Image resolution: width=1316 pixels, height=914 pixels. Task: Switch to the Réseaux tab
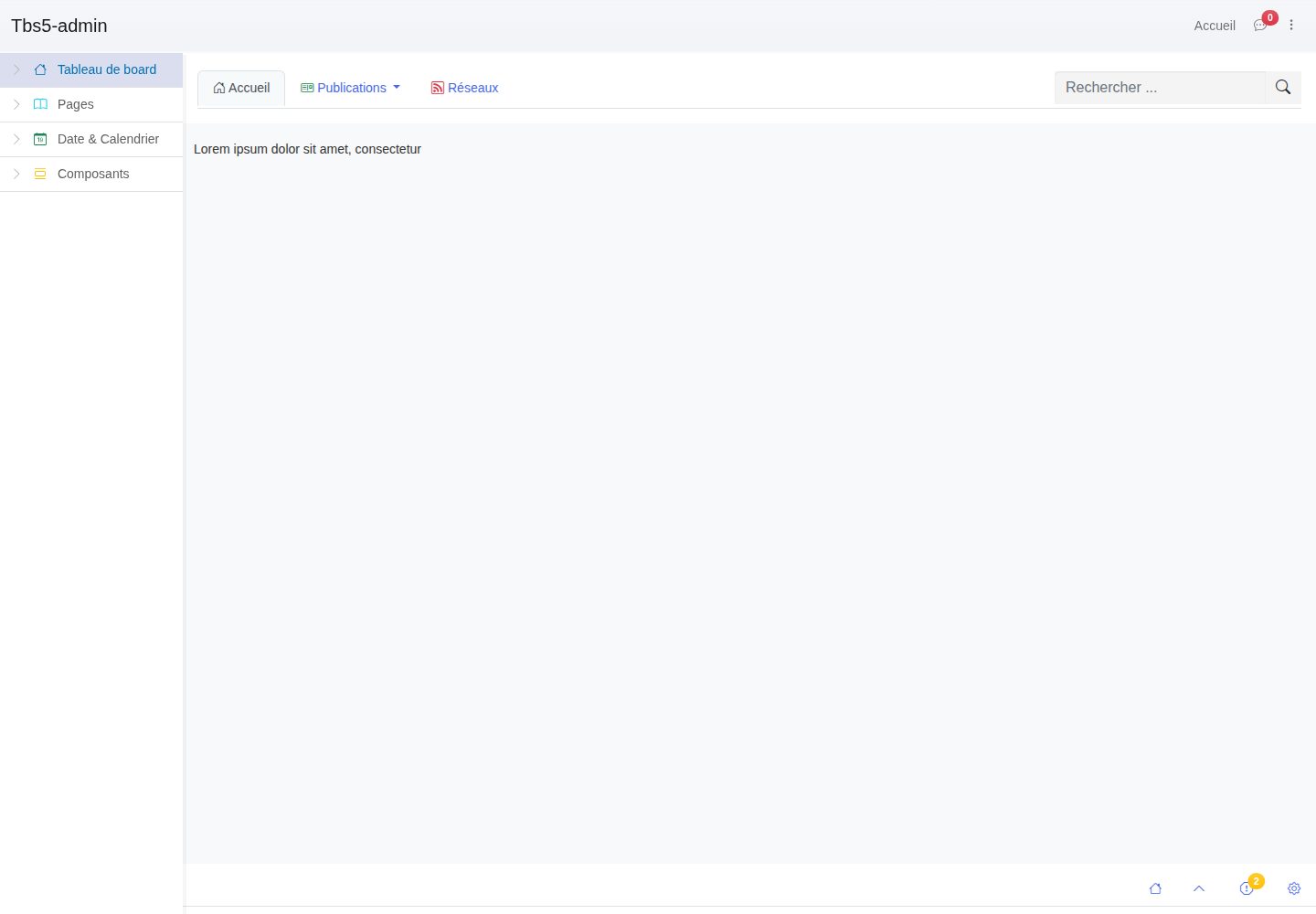(x=464, y=88)
